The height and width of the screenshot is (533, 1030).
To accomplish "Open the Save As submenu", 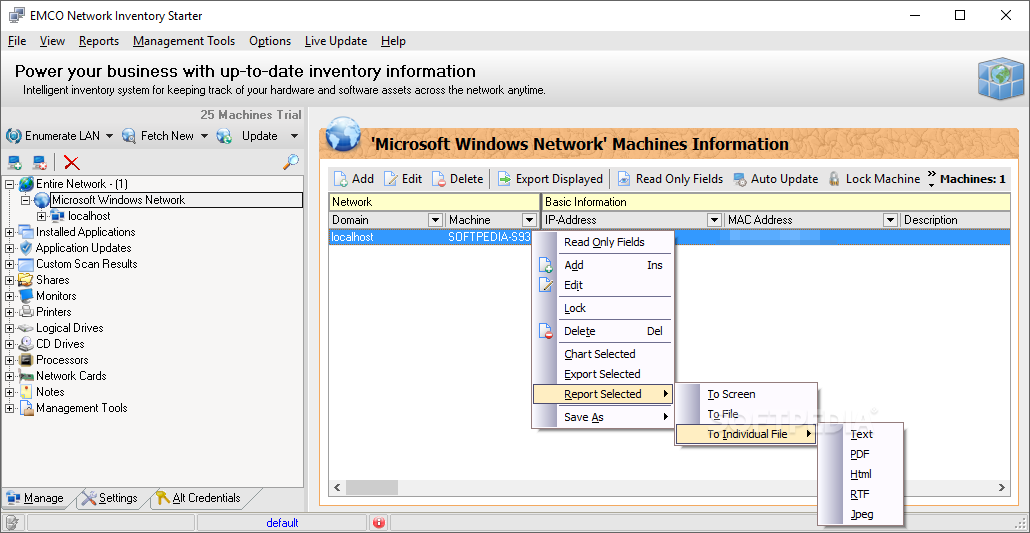I will coord(603,417).
